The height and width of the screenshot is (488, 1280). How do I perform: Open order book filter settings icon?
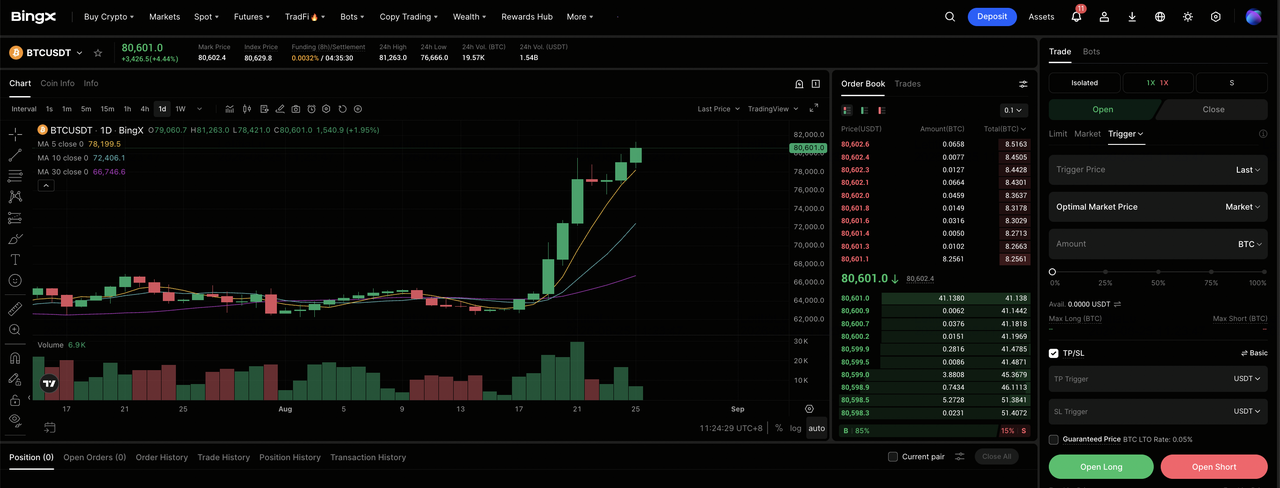tap(1023, 84)
